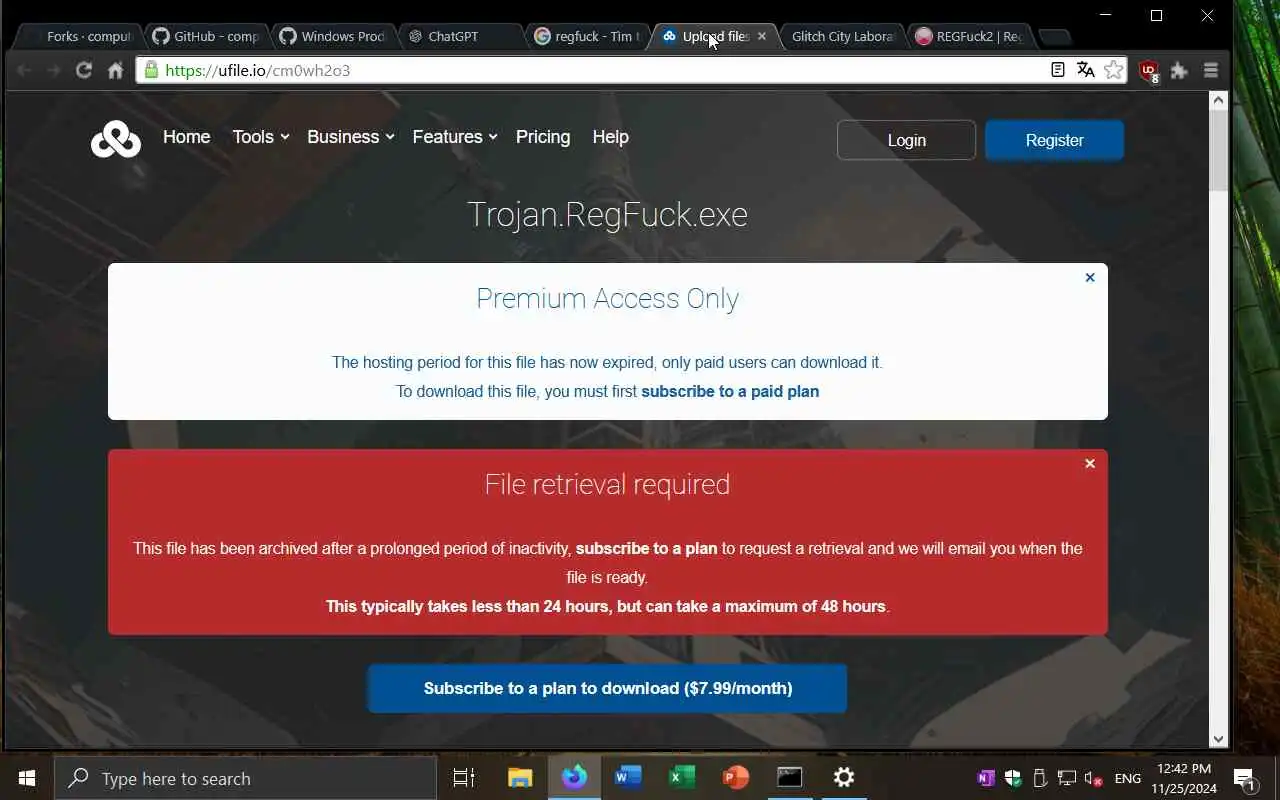Click the scrollbar up arrow

pos(1218,100)
